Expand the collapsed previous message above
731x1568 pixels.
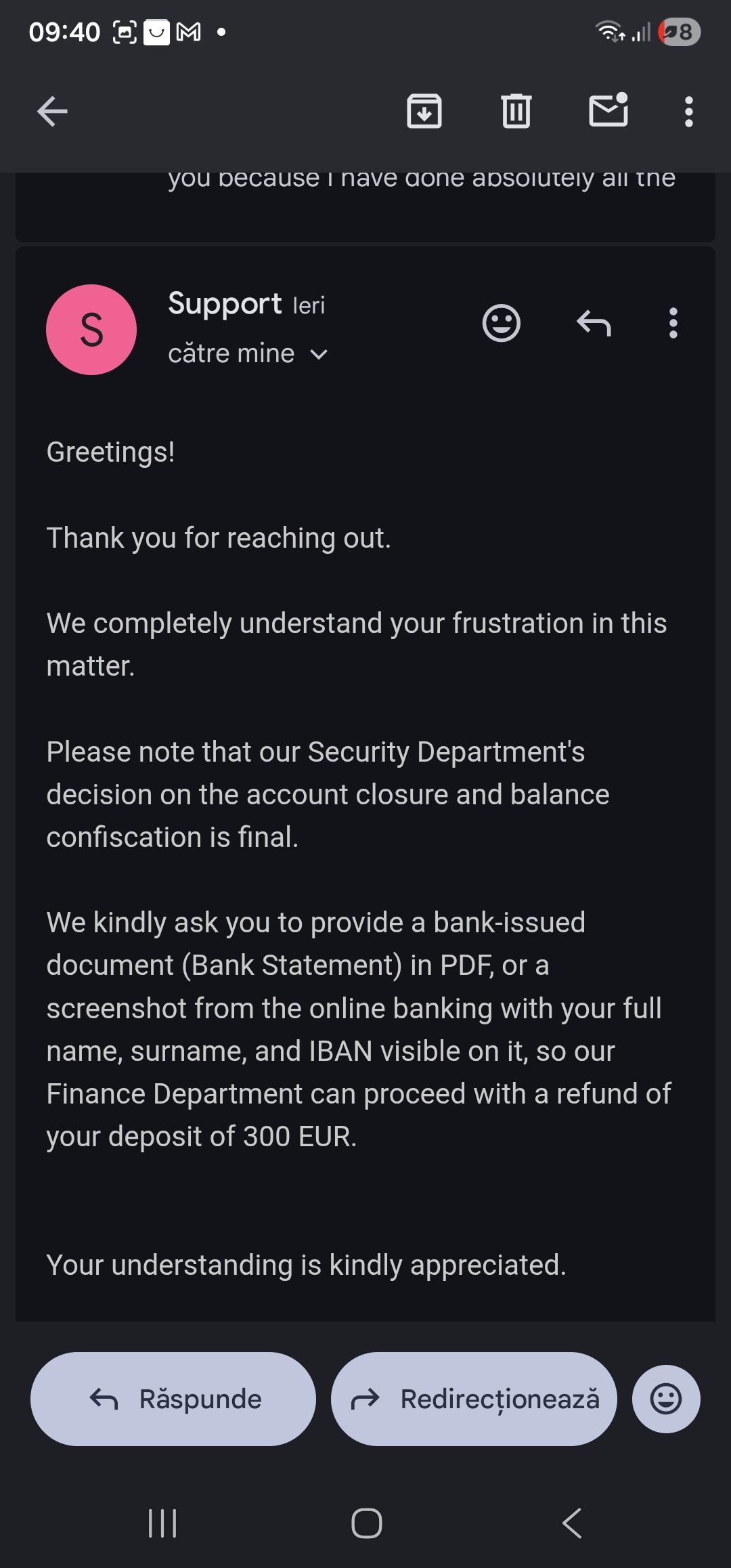(x=365, y=203)
